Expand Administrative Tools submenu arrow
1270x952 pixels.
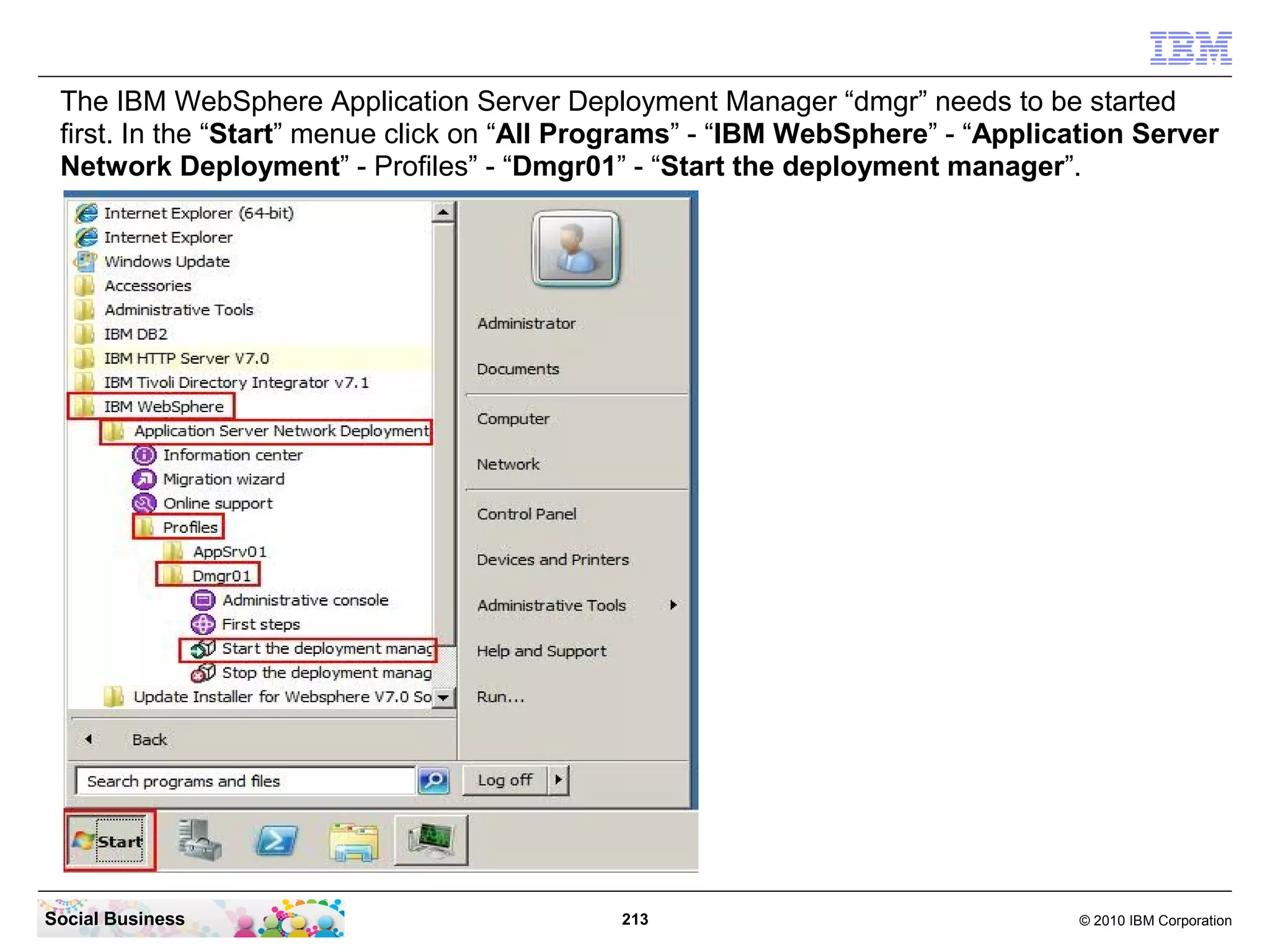point(673,605)
